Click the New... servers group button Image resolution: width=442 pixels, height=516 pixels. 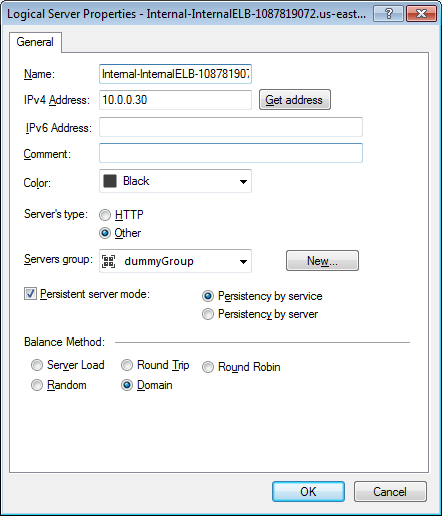click(x=322, y=261)
